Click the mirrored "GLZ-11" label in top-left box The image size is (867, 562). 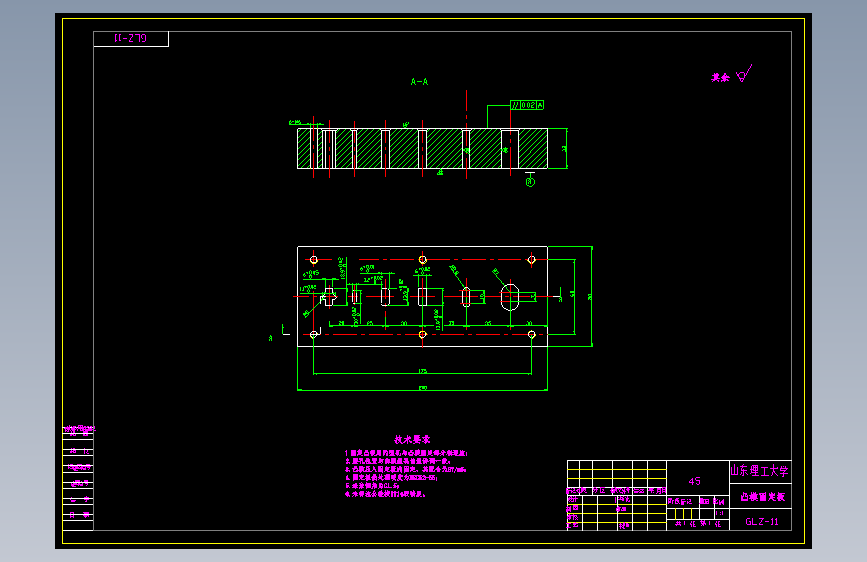[130, 38]
